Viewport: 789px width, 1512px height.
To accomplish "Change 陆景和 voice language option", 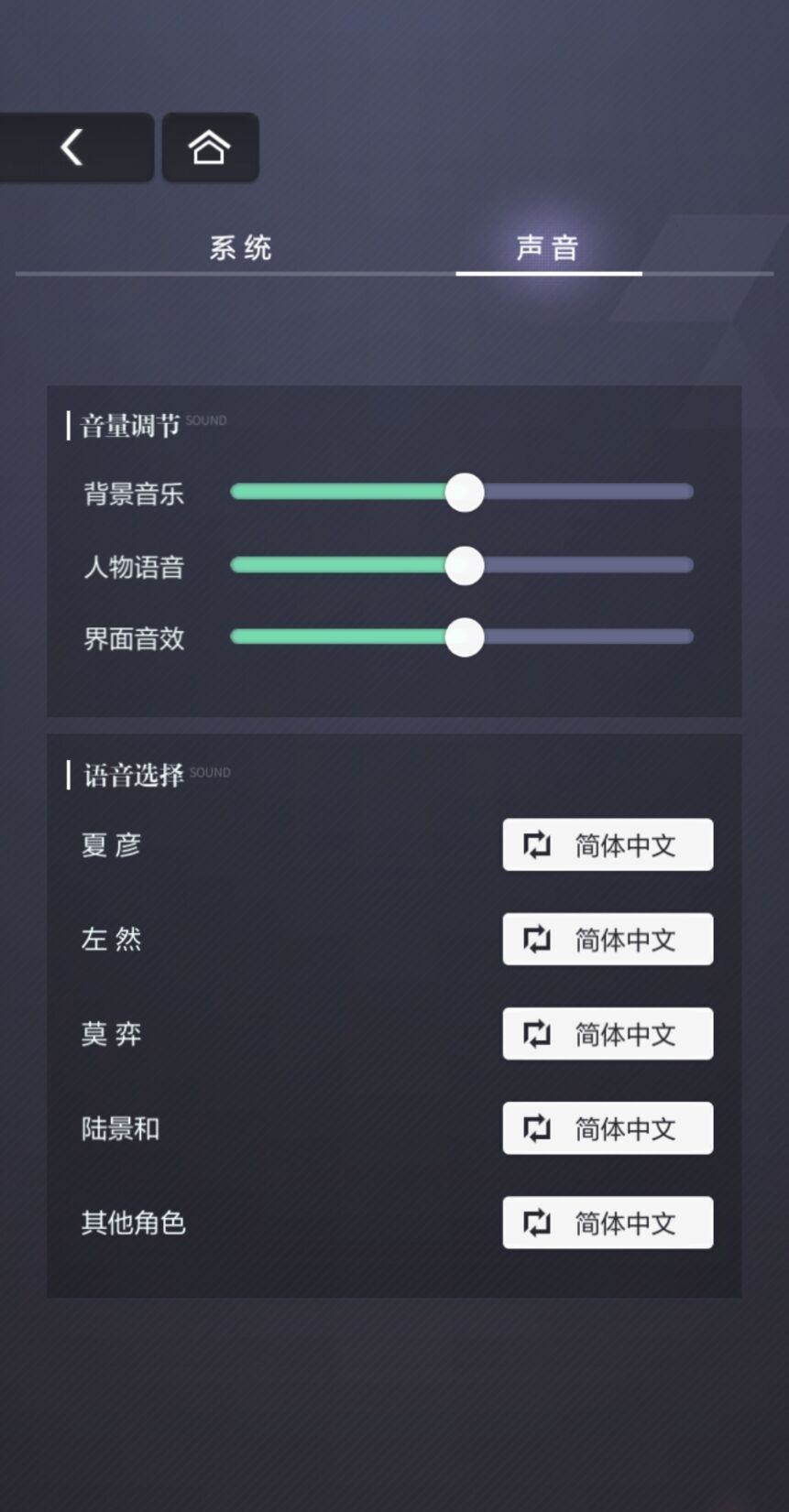I will coord(608,1128).
